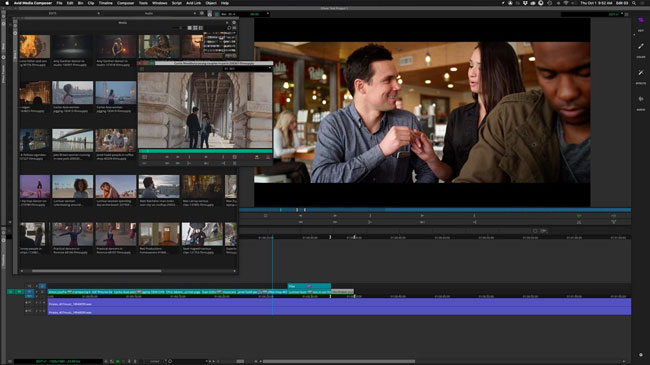
Task: Click yellow Splice-In button in source monitor
Action: click(x=257, y=157)
